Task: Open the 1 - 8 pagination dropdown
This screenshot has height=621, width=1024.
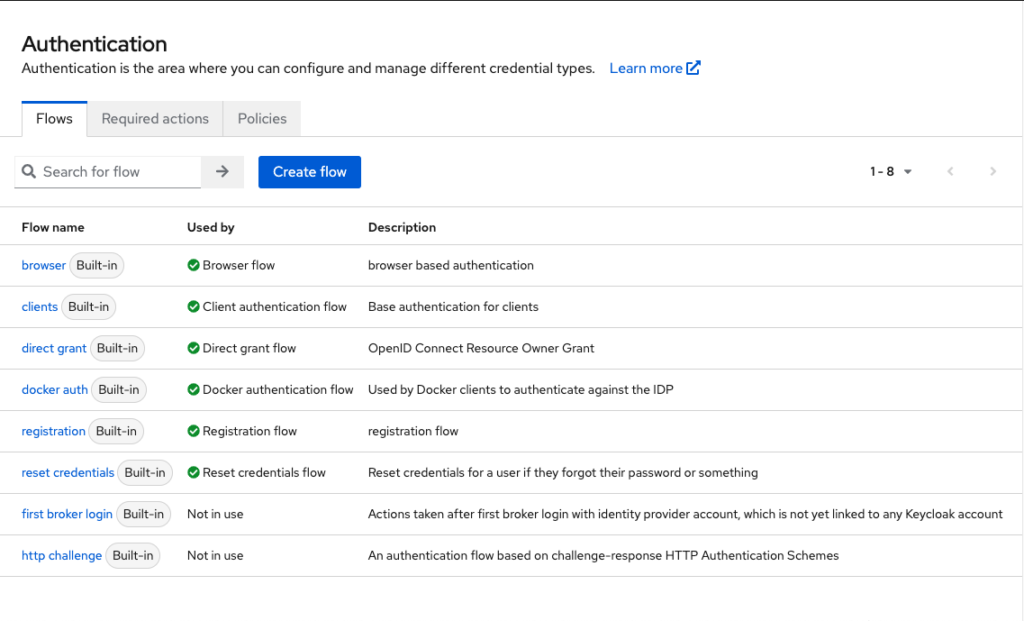Action: [x=890, y=172]
